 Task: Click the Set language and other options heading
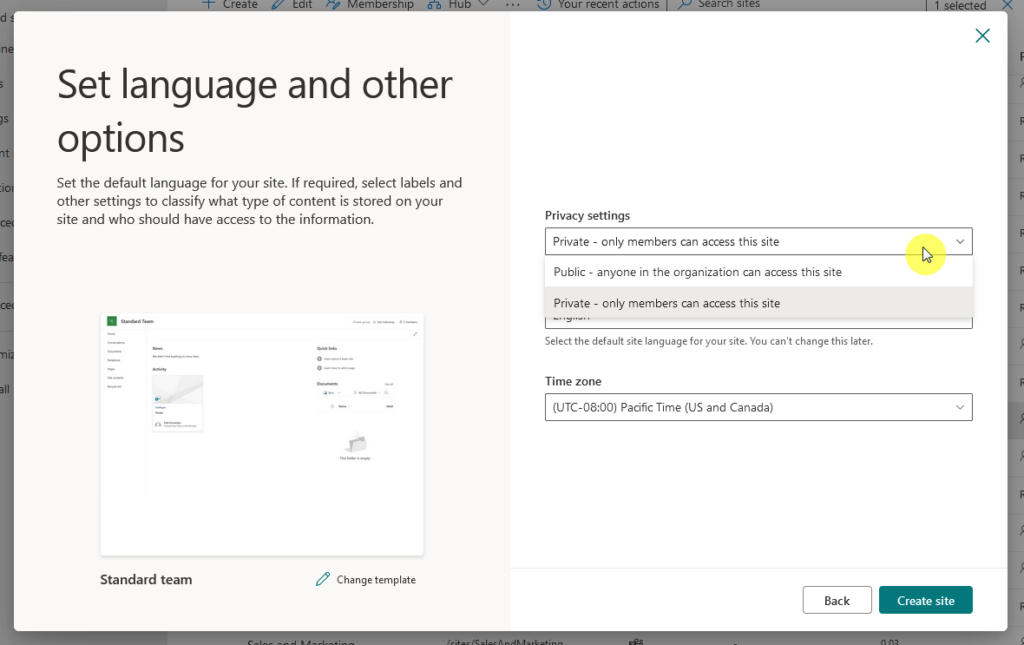255,111
